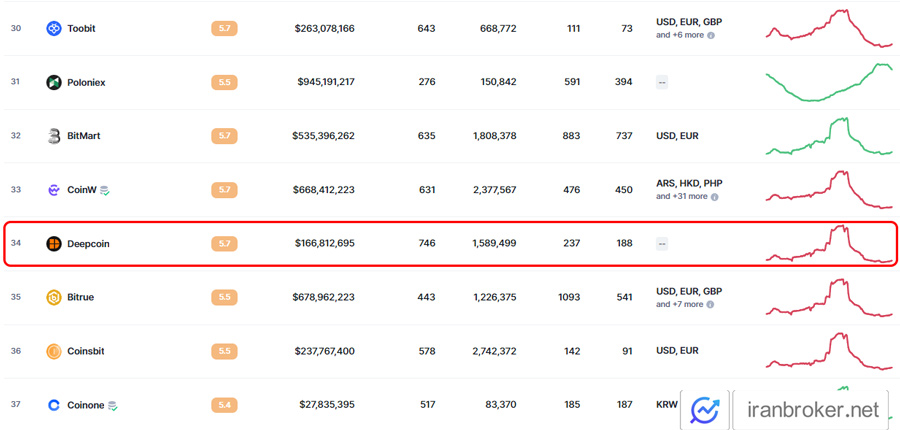
Task: Click CoinW's 5.7 score badge
Action: point(224,190)
